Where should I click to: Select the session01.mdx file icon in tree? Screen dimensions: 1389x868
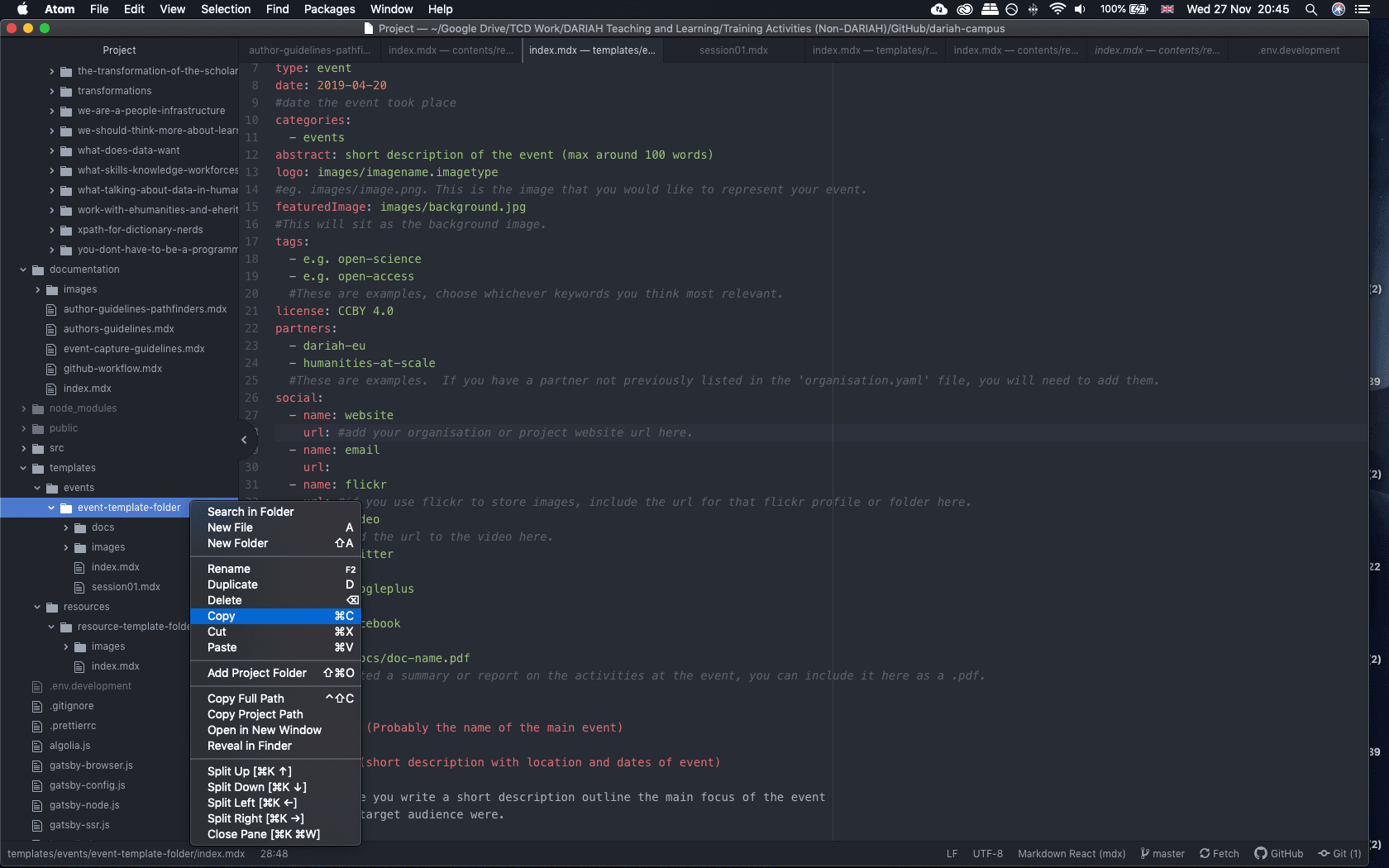tap(79, 587)
